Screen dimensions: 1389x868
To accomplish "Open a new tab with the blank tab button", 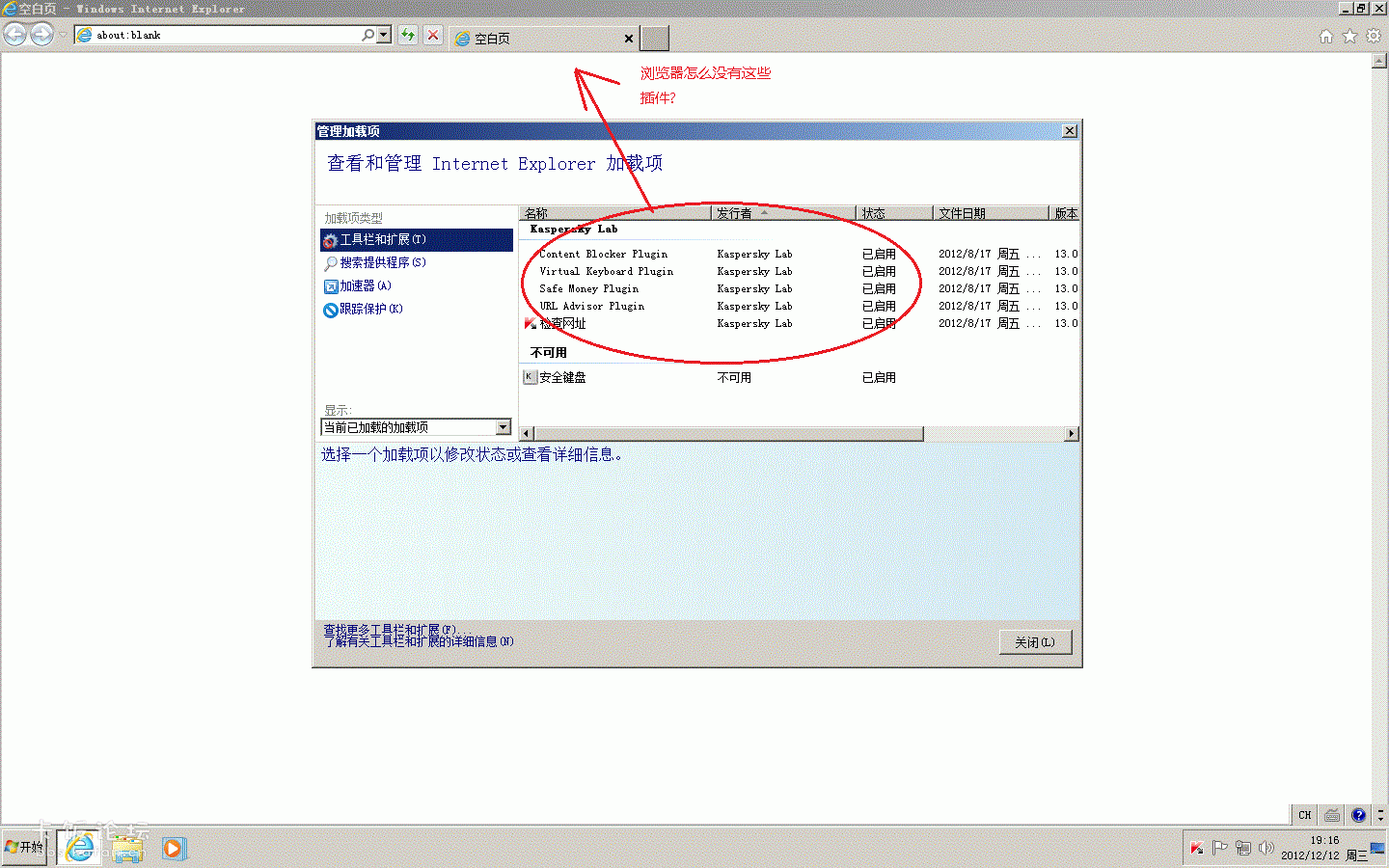I will tap(655, 38).
